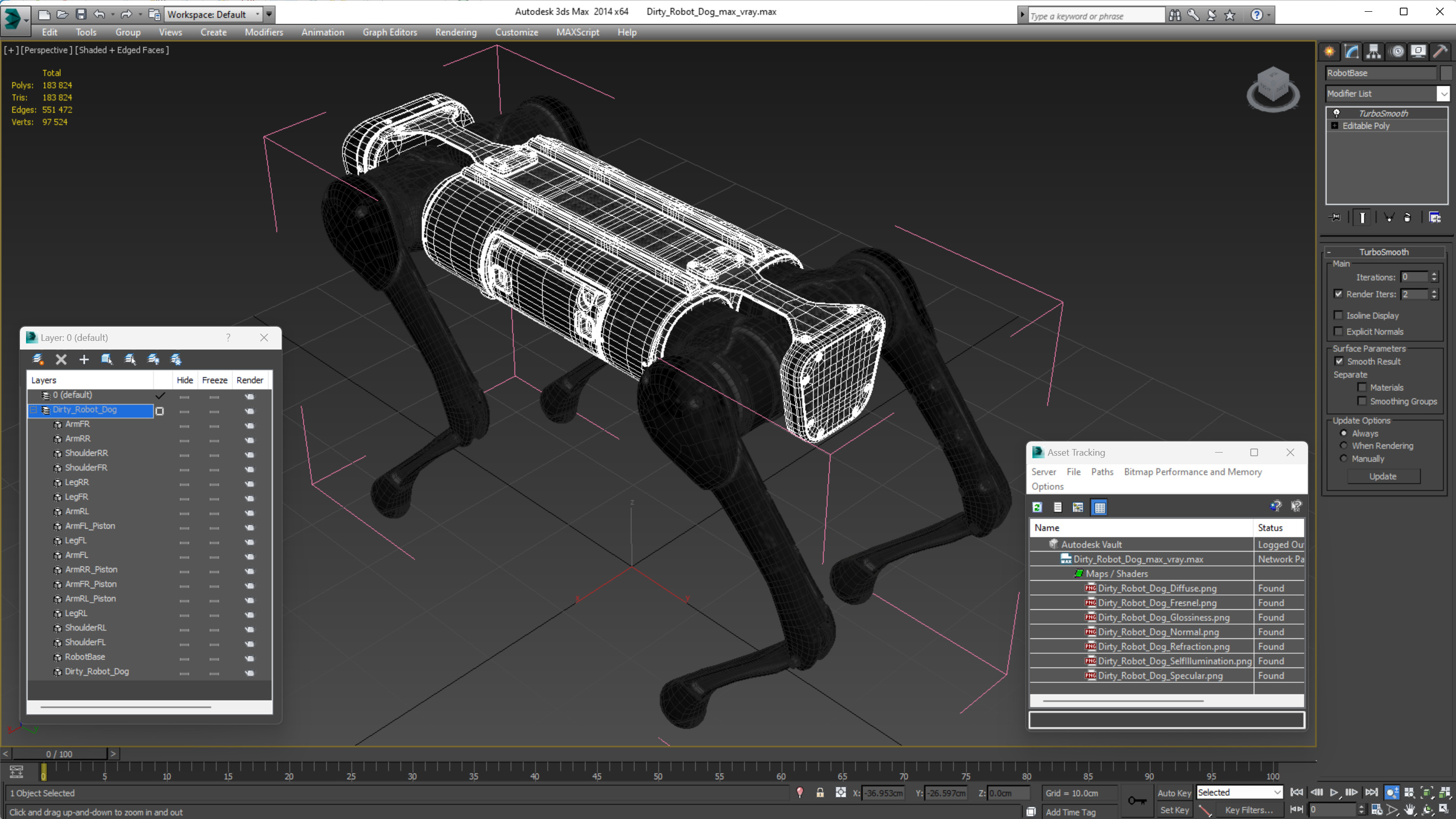Image resolution: width=1456 pixels, height=819 pixels.
Task: Click the ViewCube in viewport
Action: click(1272, 88)
